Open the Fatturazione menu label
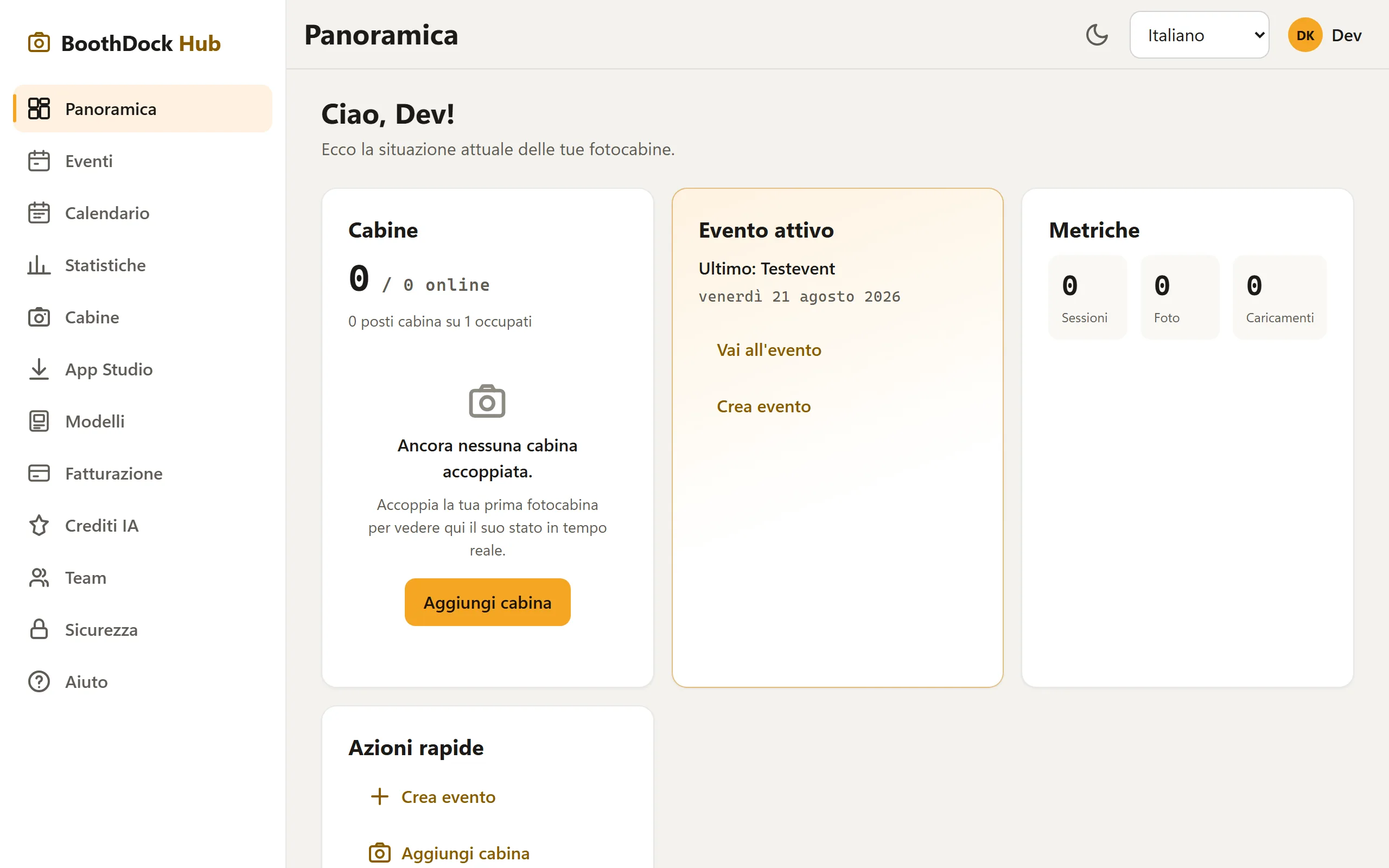 (x=113, y=473)
